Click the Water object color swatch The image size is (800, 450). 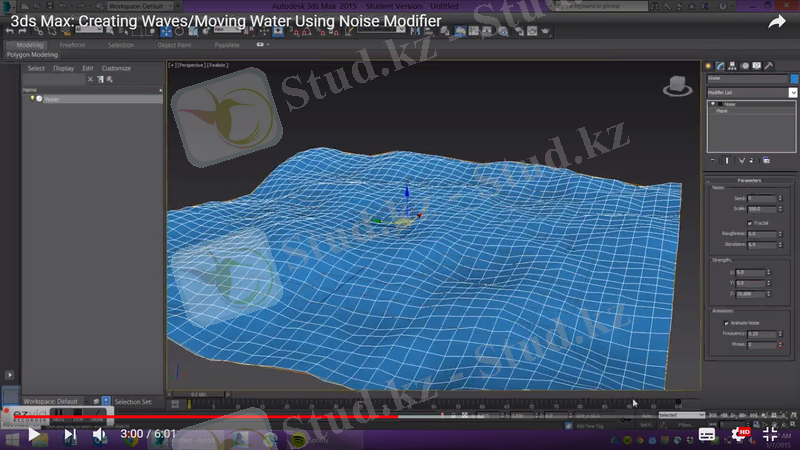click(794, 79)
